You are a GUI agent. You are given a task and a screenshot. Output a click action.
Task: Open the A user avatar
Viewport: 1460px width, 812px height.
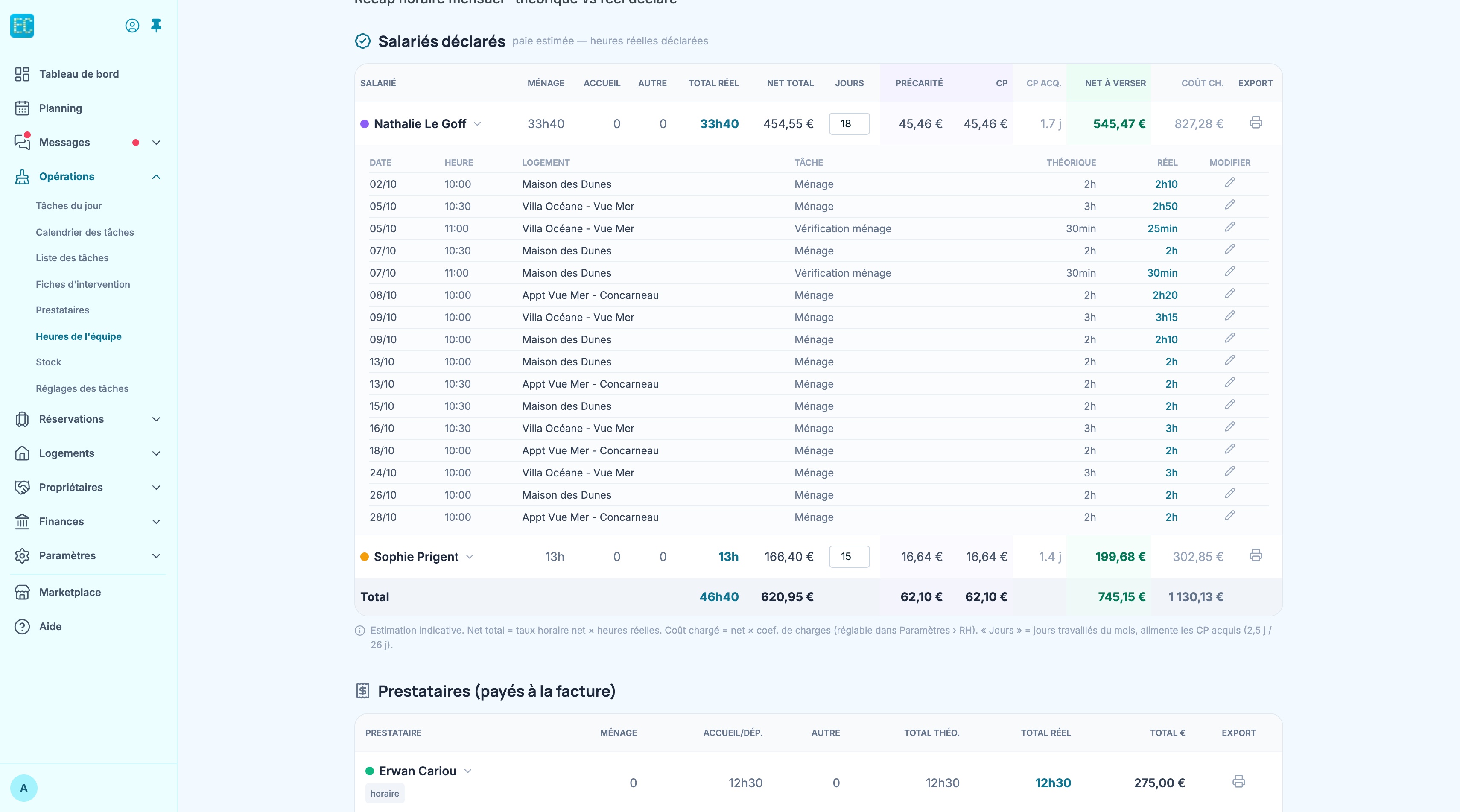24,788
